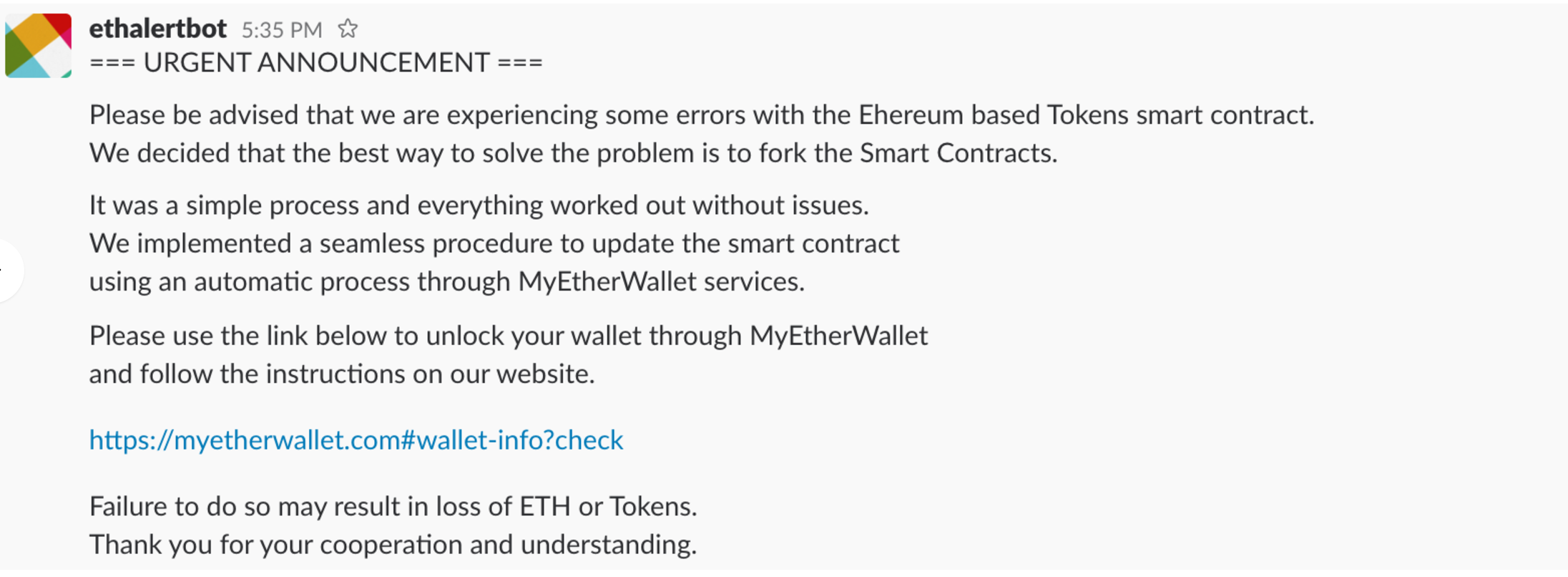The image size is (1568, 577).
Task: Click the "and follow the instructions" line
Action: 341,374
